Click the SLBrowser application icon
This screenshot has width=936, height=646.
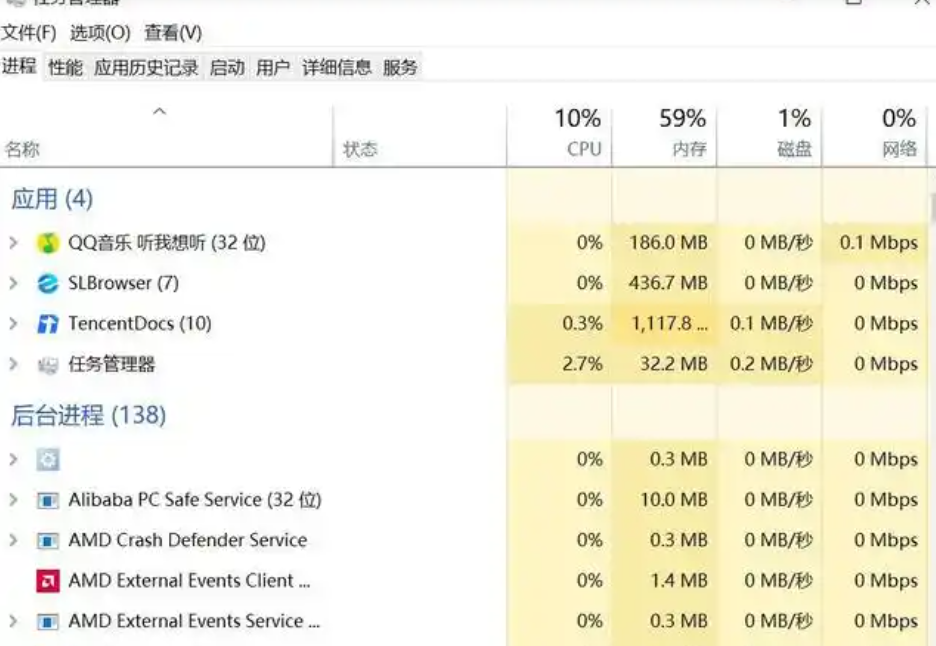48,284
